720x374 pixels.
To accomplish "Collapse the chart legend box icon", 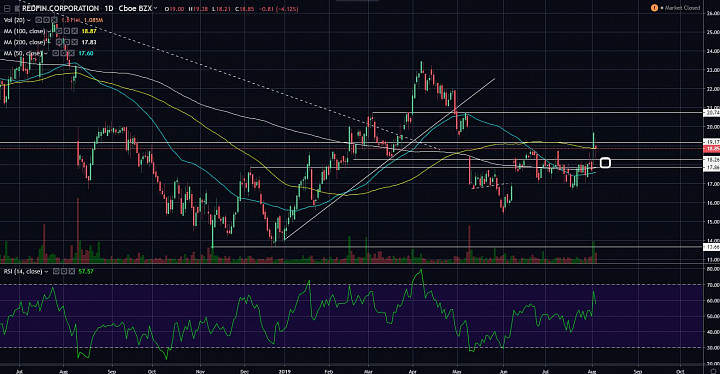I will [x=7, y=8].
